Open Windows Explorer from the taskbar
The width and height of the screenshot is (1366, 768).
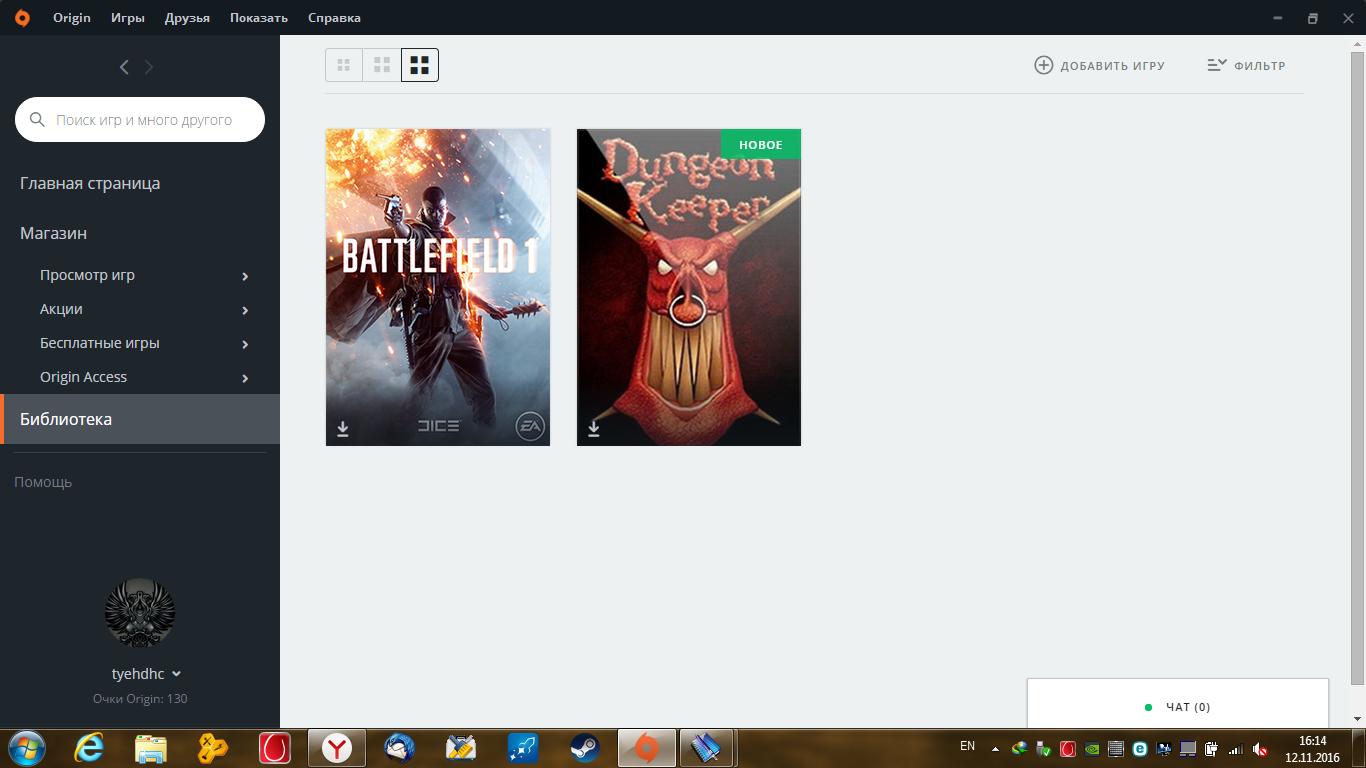point(151,748)
